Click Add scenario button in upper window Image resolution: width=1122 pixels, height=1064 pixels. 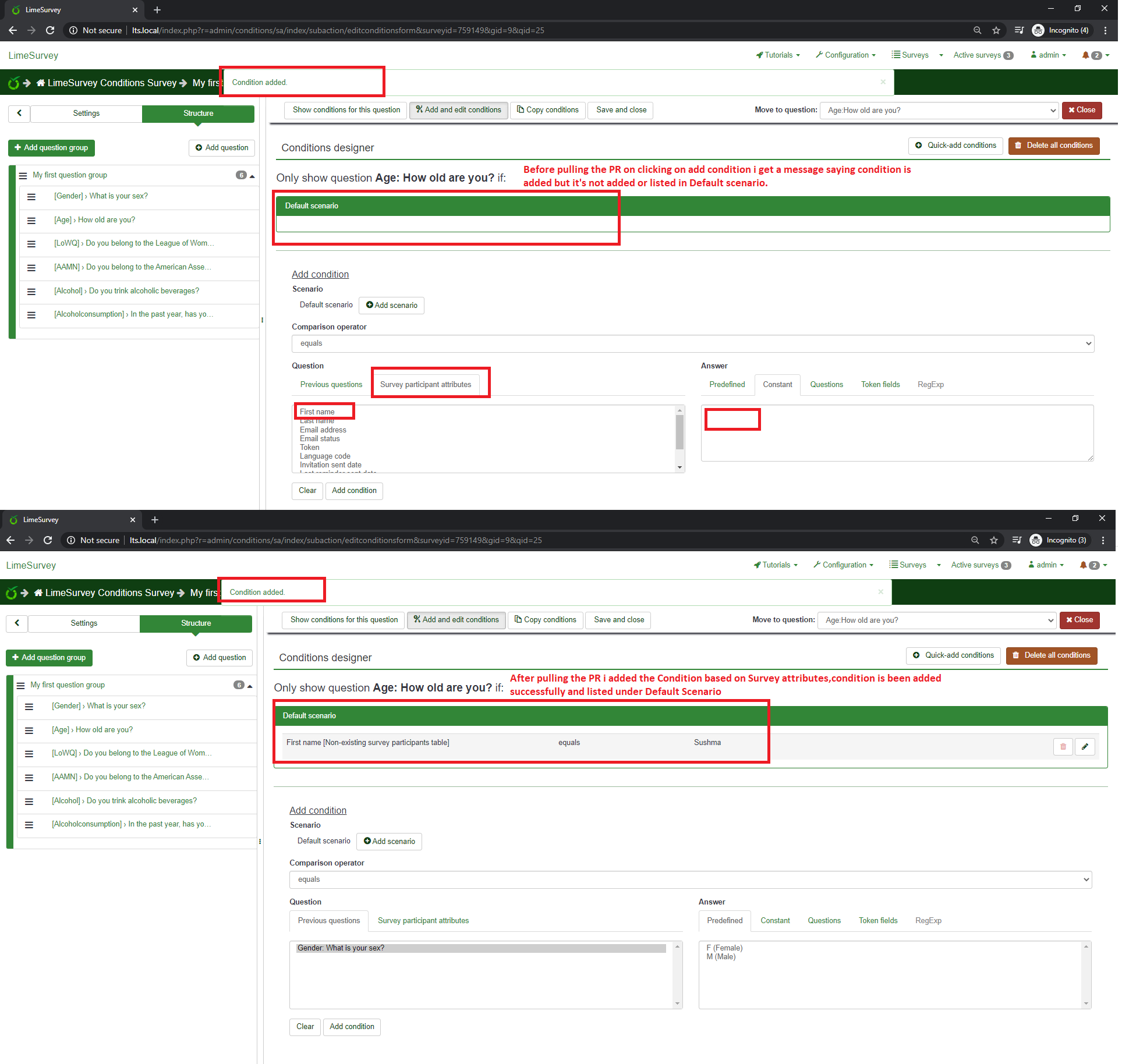click(x=391, y=305)
